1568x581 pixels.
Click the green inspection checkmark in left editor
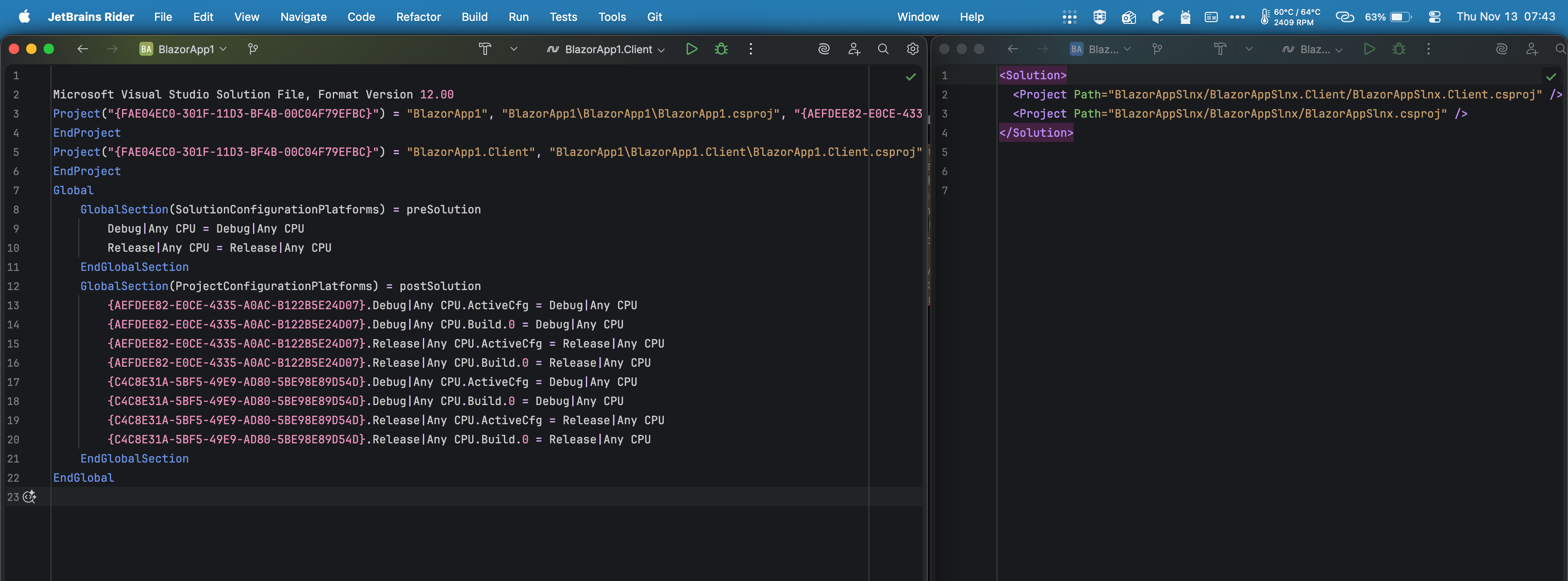(x=911, y=77)
